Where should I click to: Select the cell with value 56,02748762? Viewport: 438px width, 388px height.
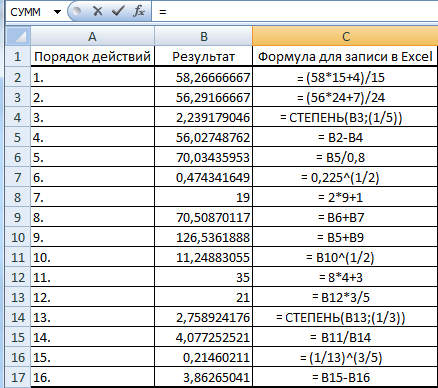[203, 137]
